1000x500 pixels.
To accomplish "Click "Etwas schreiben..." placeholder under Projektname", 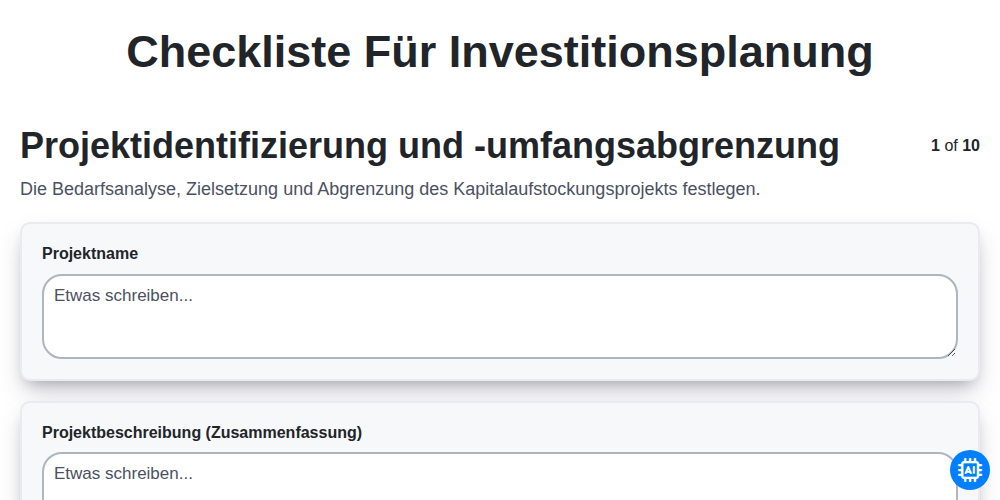I will coord(123,296).
